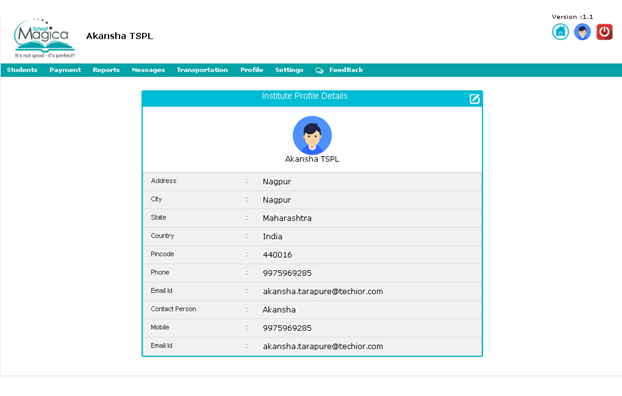The width and height of the screenshot is (622, 396).
Task: Click the Country field label
Action: click(x=162, y=236)
